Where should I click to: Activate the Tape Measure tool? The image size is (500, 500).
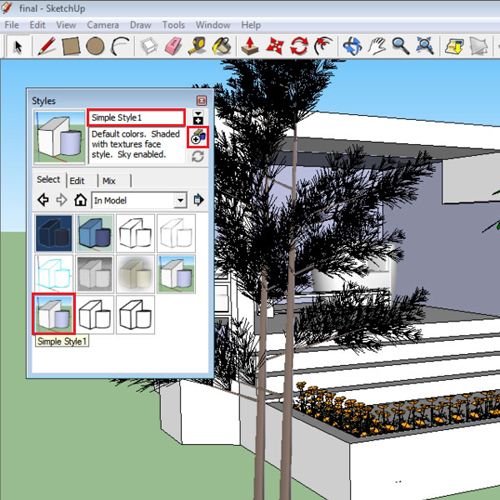198,46
